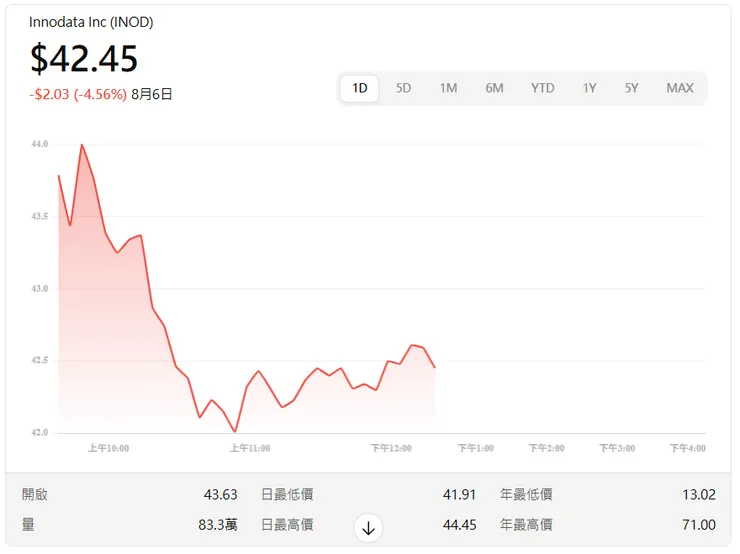The height and width of the screenshot is (554, 740).
Task: Click the 日最低價 value 41.91
Action: pyautogui.click(x=459, y=495)
